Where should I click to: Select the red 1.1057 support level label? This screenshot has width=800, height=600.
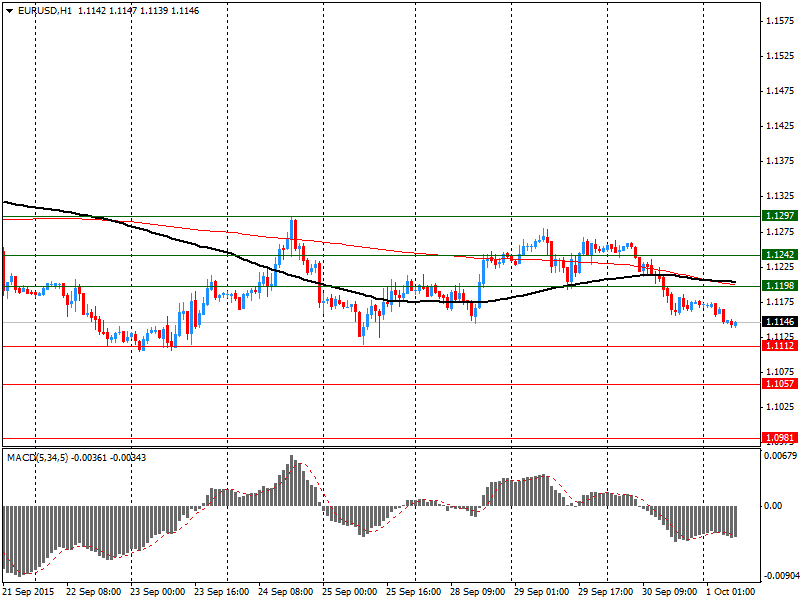click(780, 384)
